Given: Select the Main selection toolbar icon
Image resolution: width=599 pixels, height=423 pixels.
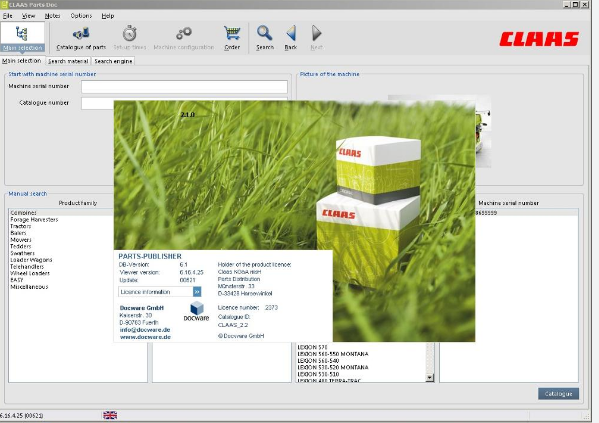Looking at the screenshot, I should point(23,37).
